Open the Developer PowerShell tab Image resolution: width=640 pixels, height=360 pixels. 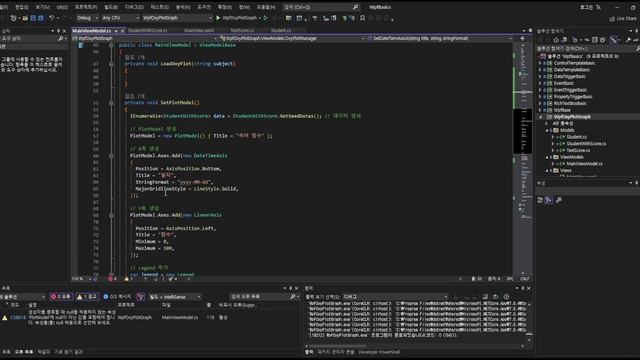(379, 352)
